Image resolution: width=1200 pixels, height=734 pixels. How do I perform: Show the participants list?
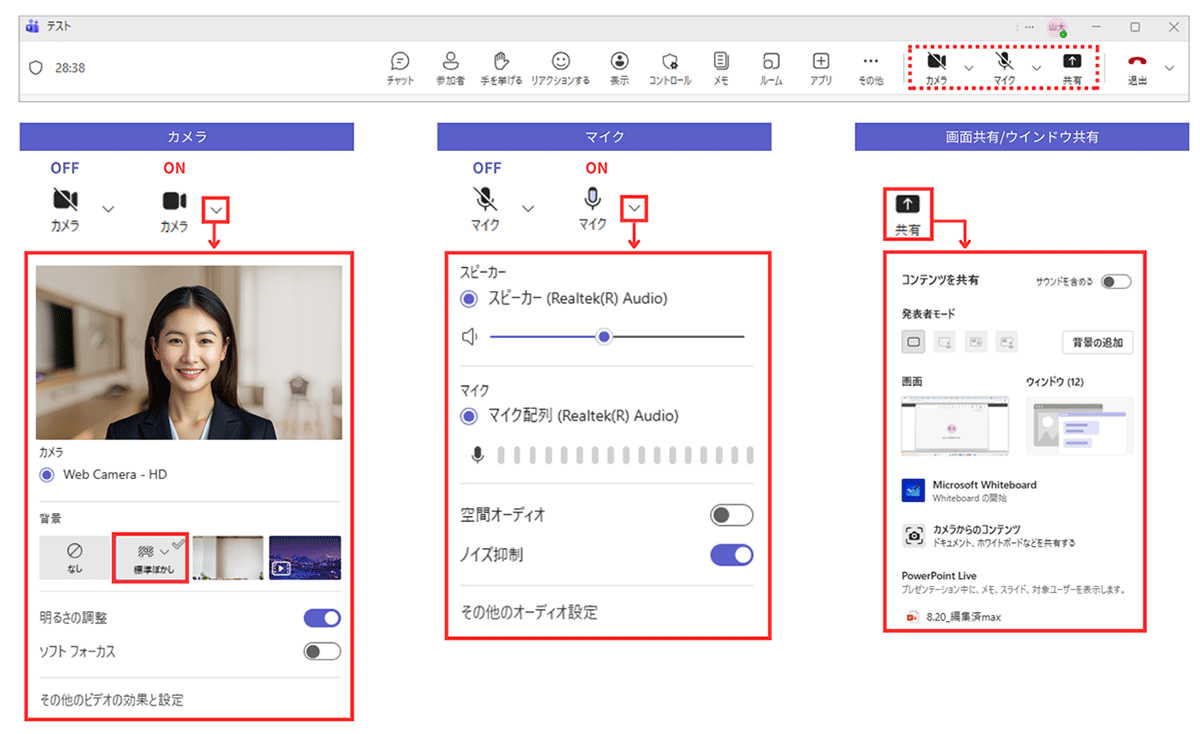pyautogui.click(x=451, y=67)
